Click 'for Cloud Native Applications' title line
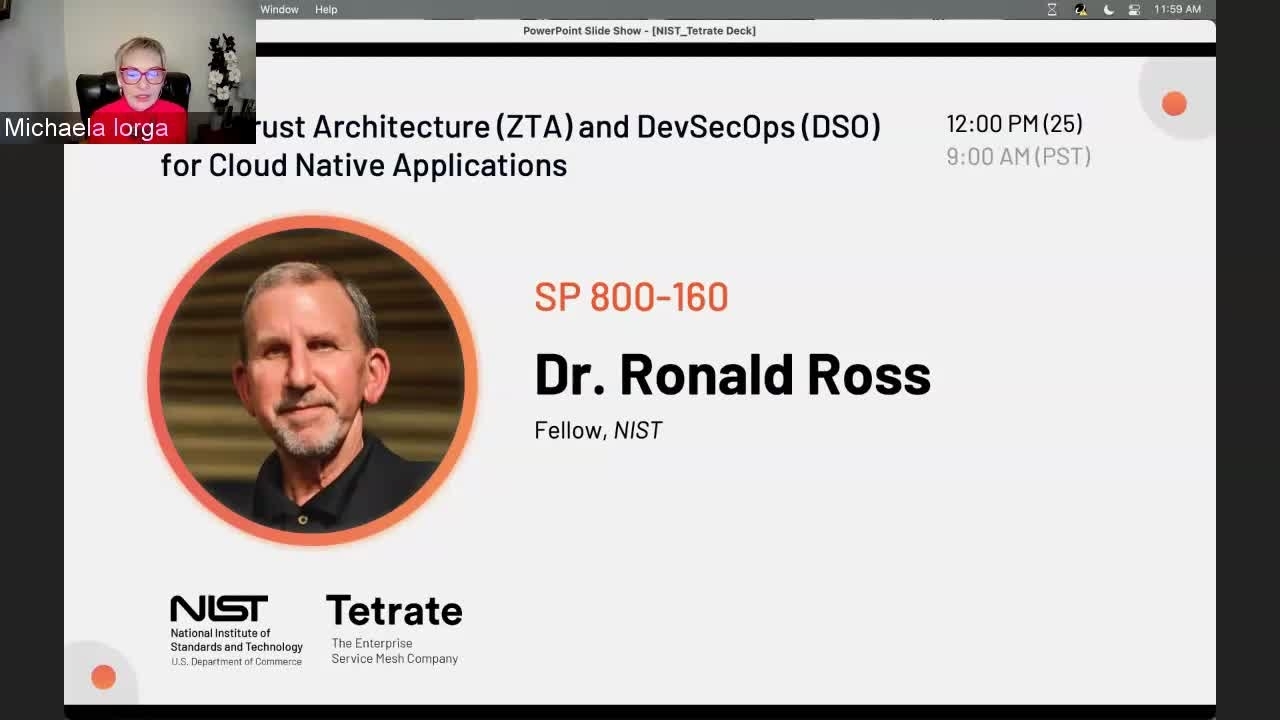The width and height of the screenshot is (1280, 720). pos(364,165)
